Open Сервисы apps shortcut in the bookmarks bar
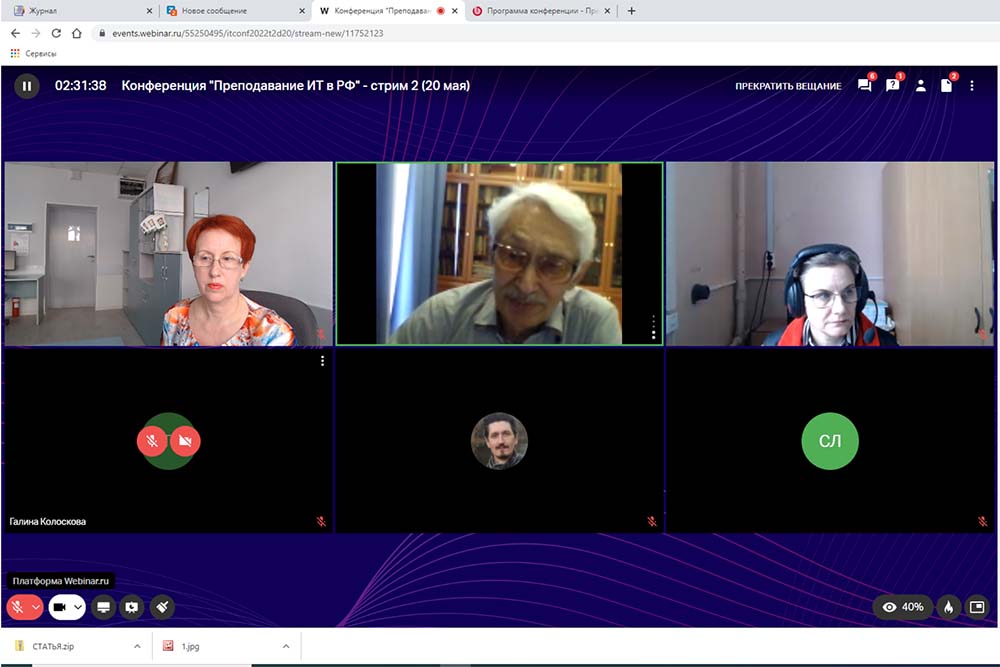 click(34, 54)
